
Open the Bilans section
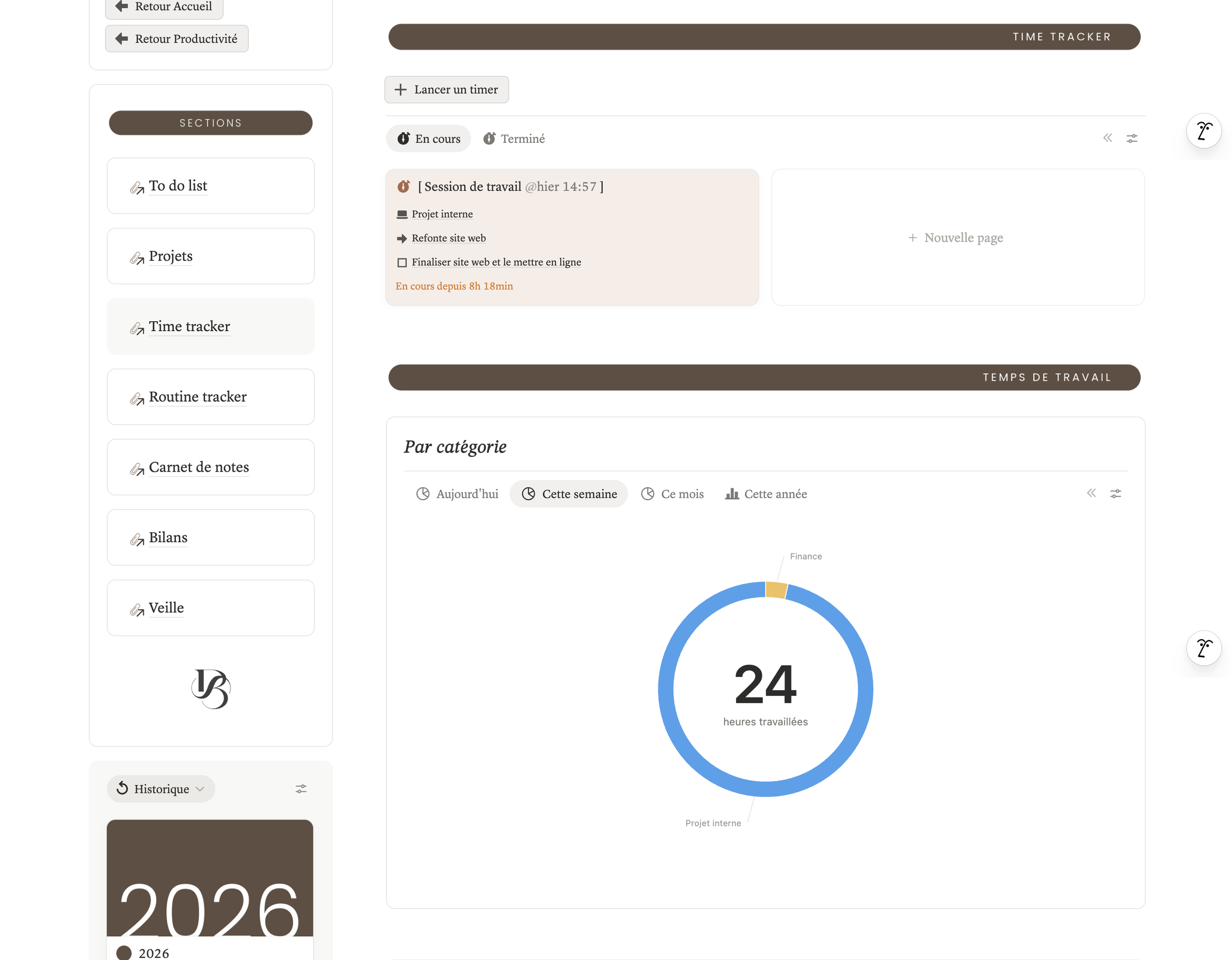tap(168, 538)
